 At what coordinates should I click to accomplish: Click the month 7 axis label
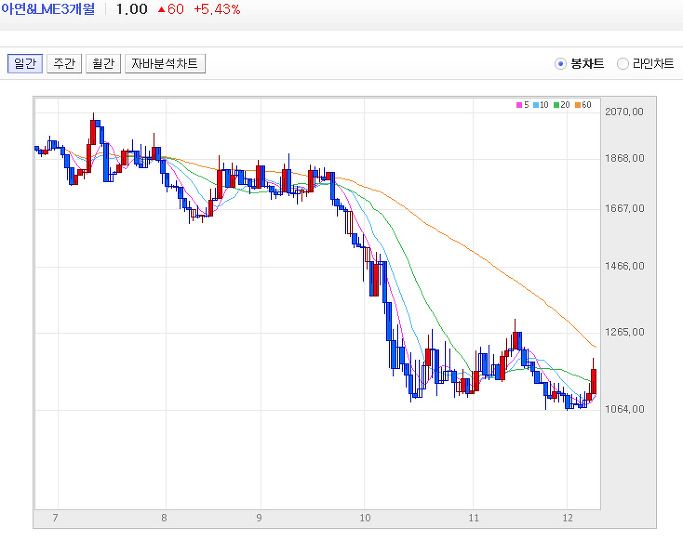[x=55, y=518]
